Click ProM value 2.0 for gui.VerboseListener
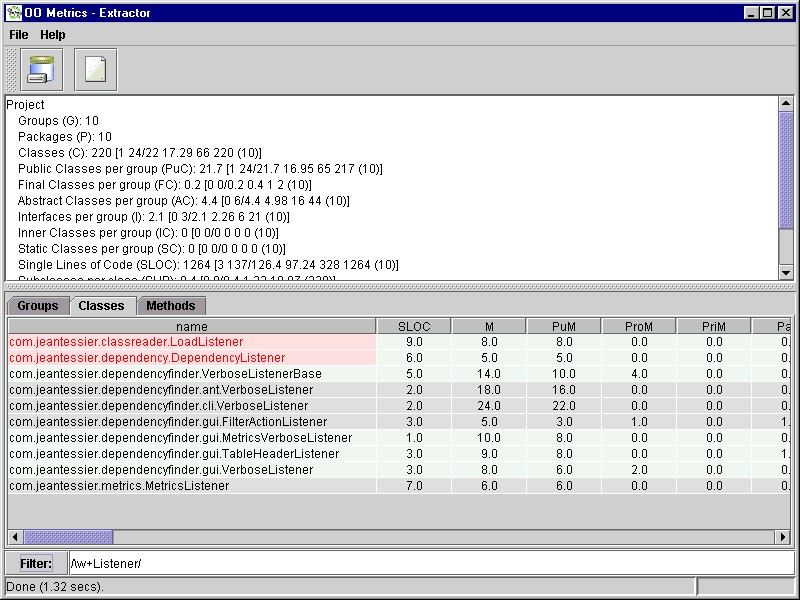The width and height of the screenshot is (800, 600). (x=639, y=469)
